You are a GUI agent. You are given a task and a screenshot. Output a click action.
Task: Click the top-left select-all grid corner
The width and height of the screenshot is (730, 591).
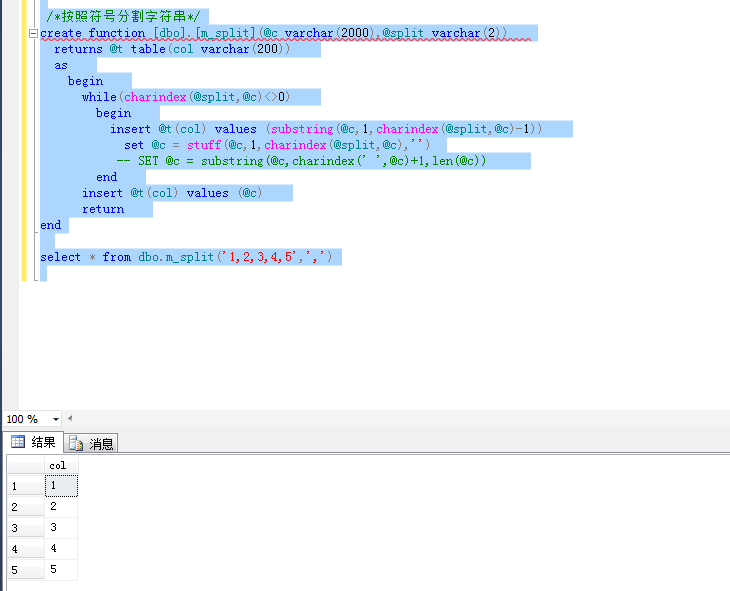tap(26, 465)
